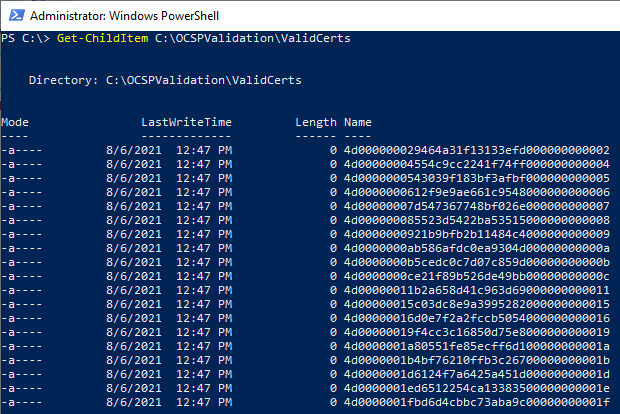Viewport: 620px width, 414px height.
Task: Click the Length column header
Action: [316, 122]
